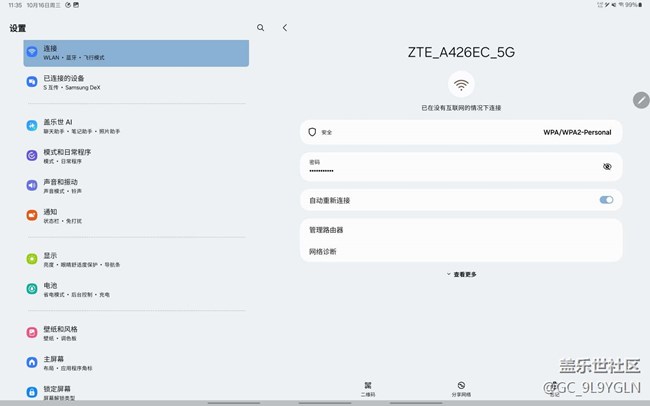This screenshot has width=650, height=406.
Task: Click 网络诊断
Action: 461,252
